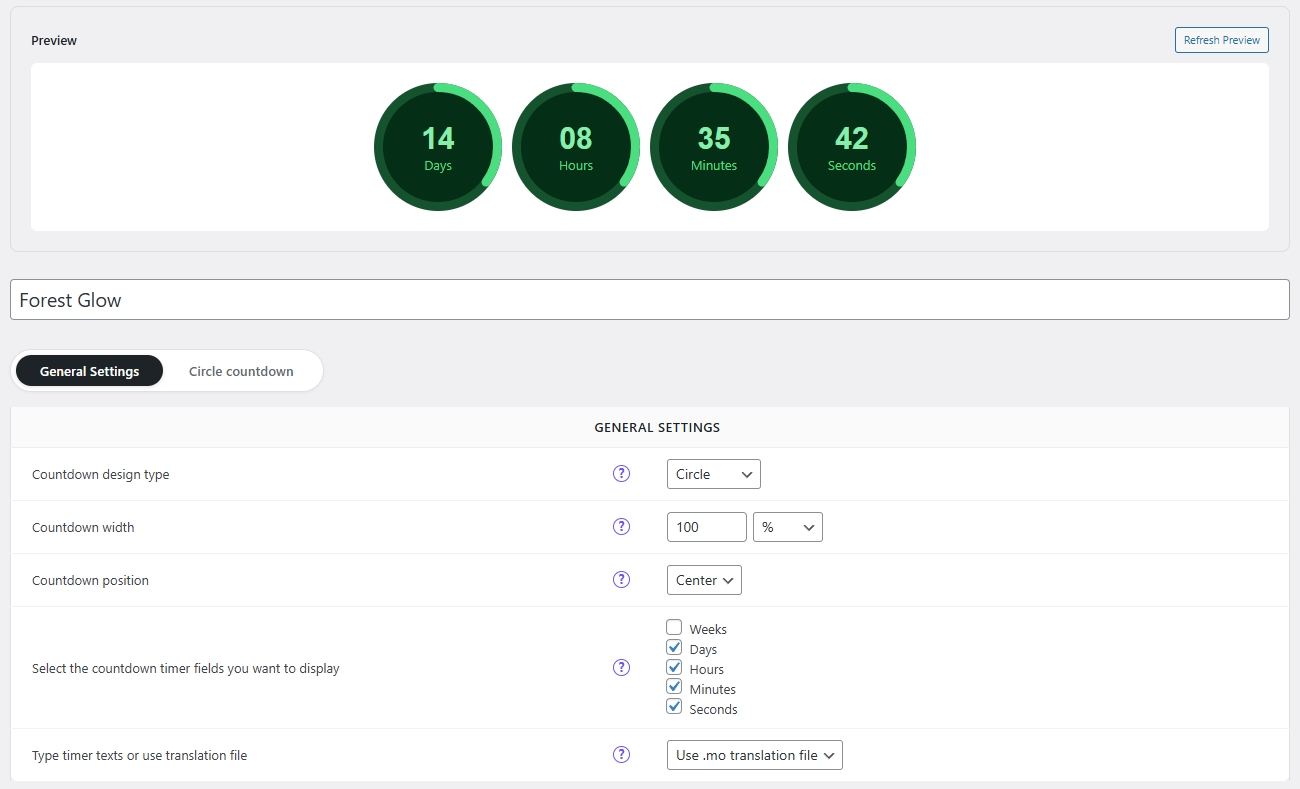Disable the Hours field checkbox

pyautogui.click(x=674, y=668)
